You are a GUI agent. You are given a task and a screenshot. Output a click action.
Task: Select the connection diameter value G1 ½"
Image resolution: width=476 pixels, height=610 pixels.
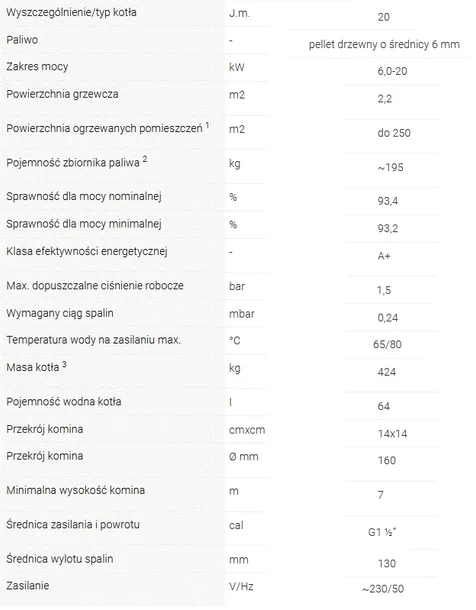pos(382,531)
